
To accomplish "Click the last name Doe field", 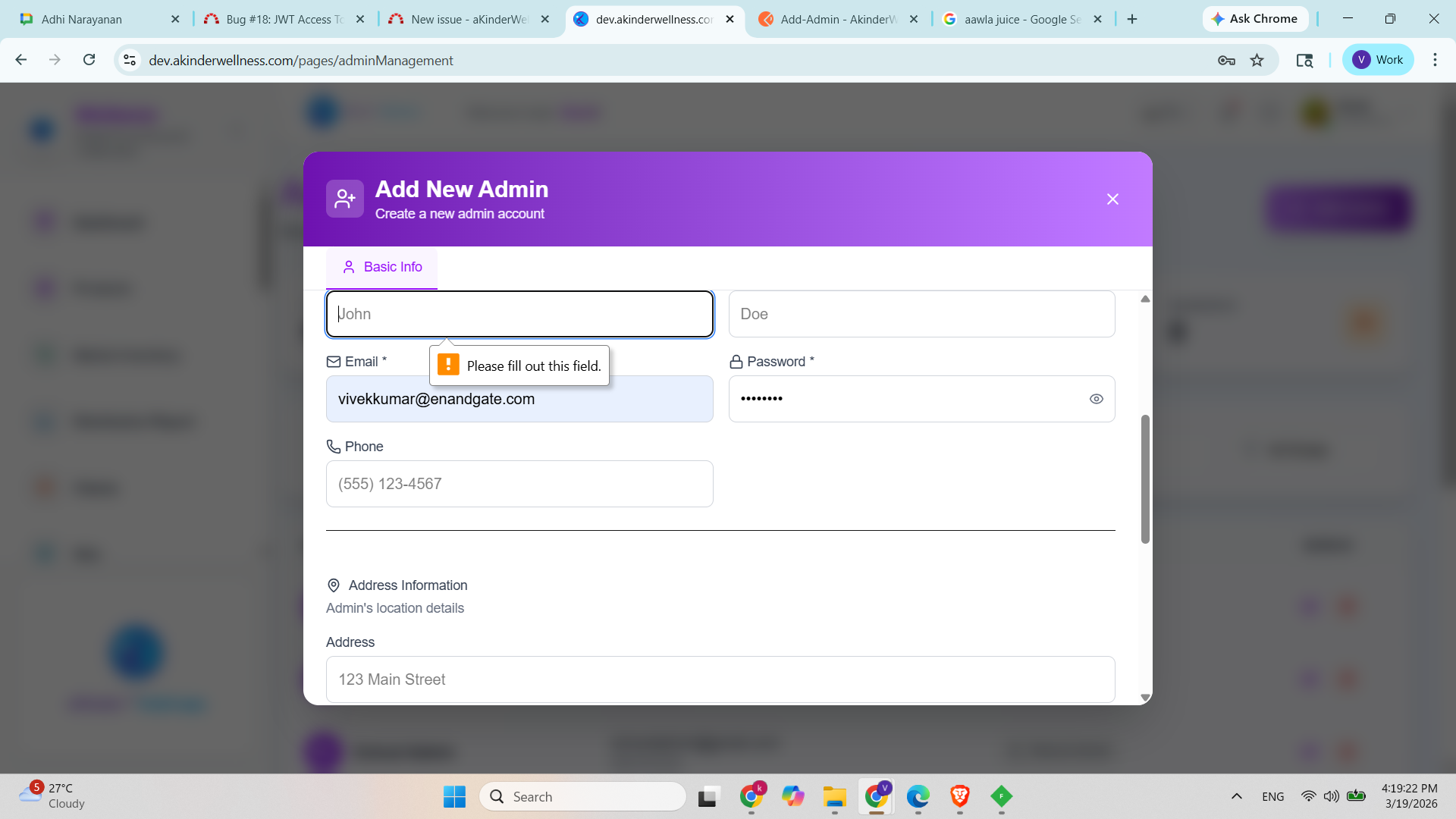I will pos(921,314).
